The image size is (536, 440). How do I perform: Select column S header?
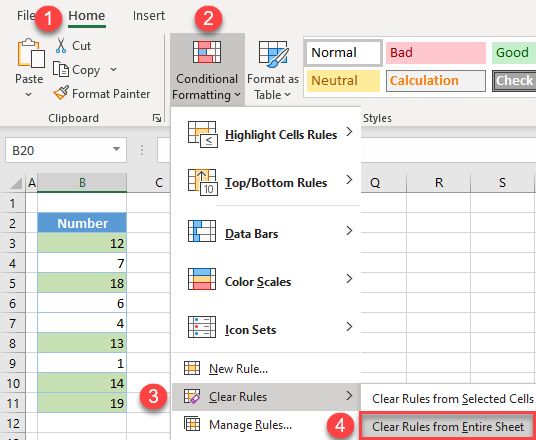[x=502, y=183]
